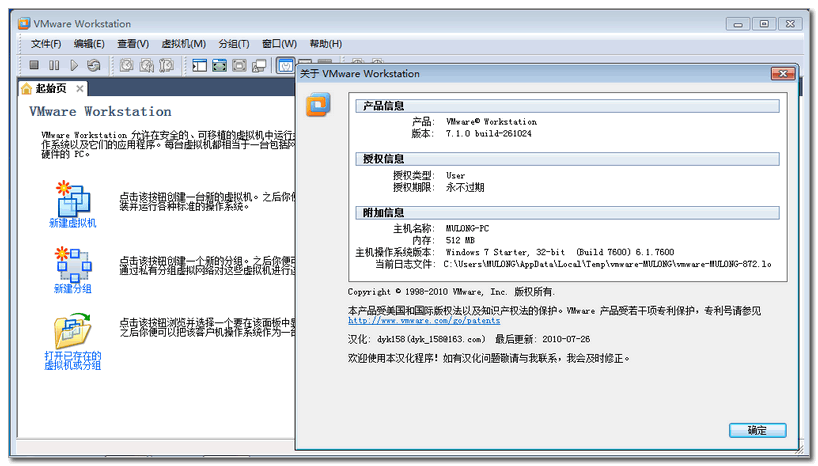The image size is (818, 466).
Task: Open the 编辑(E) menu
Action: 89,44
